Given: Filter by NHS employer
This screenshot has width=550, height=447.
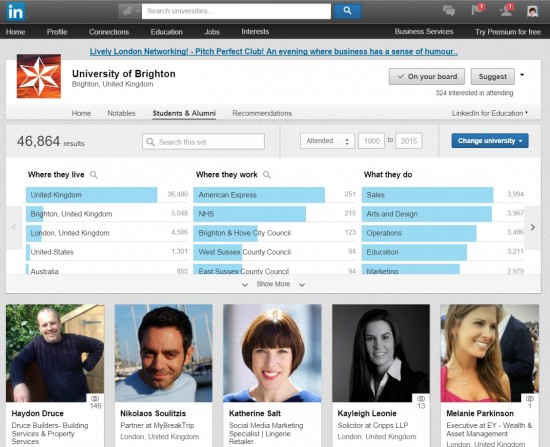Looking at the screenshot, I should [x=275, y=214].
